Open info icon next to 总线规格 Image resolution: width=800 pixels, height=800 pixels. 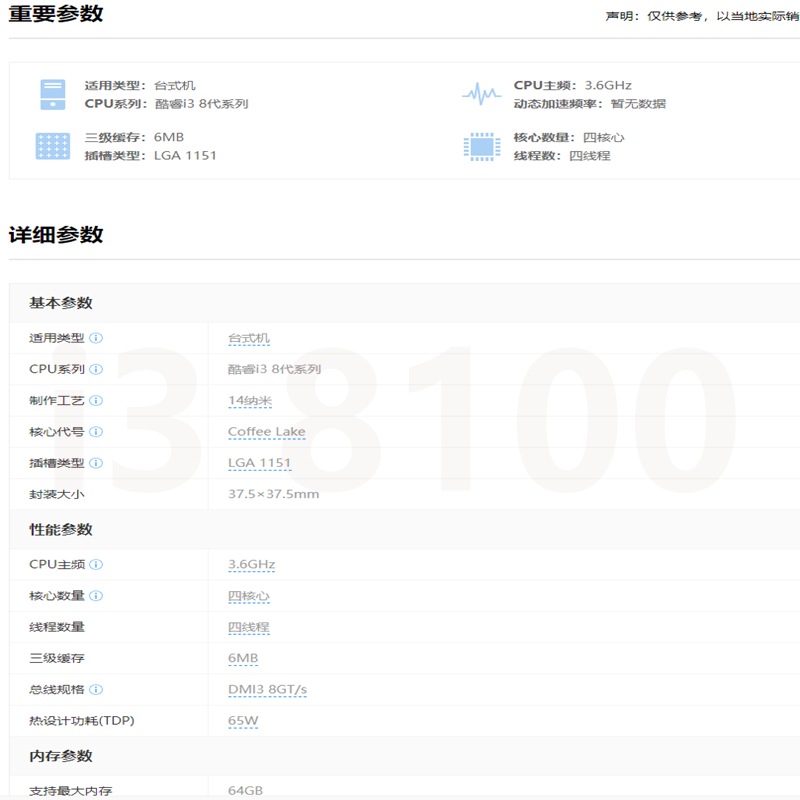click(x=96, y=689)
